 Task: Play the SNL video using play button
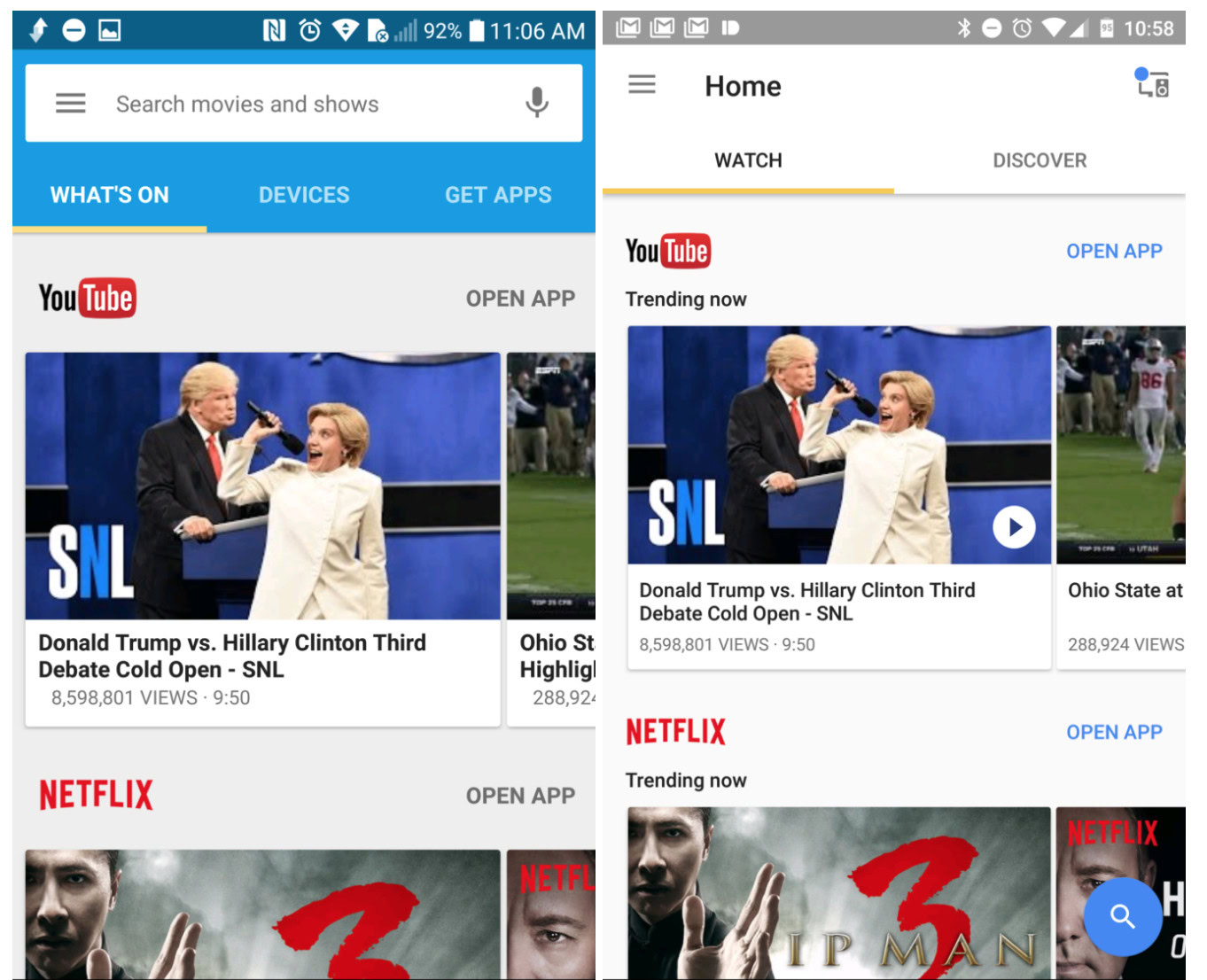pos(1014,527)
